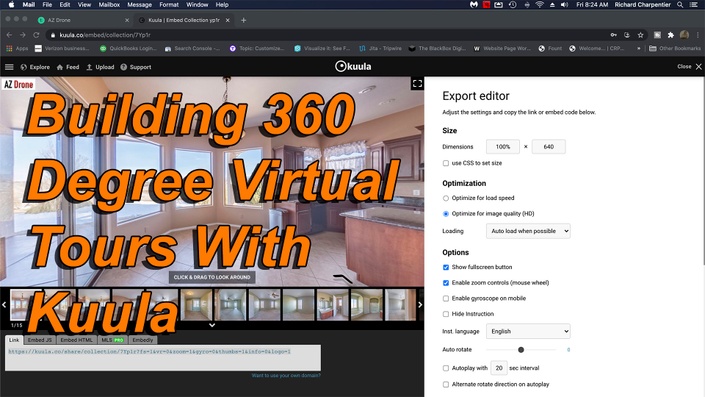Image resolution: width=705 pixels, height=397 pixels.
Task: Check the 'Hide instruction' option
Action: 446,314
